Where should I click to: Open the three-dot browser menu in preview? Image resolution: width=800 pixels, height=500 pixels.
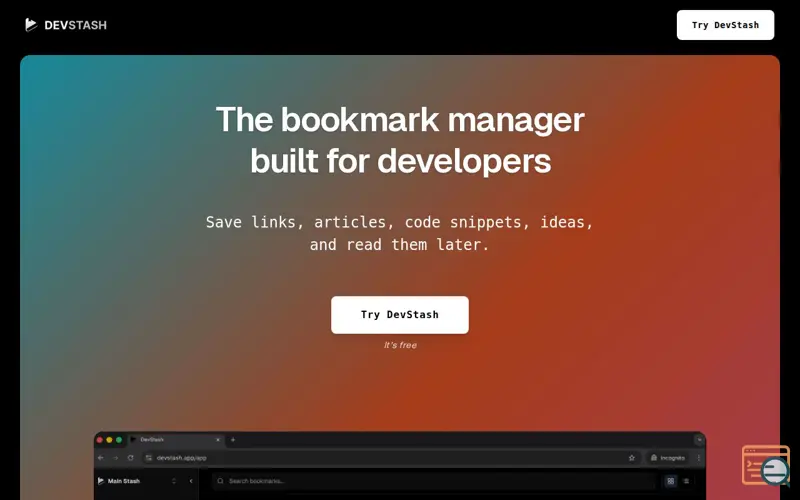698,458
